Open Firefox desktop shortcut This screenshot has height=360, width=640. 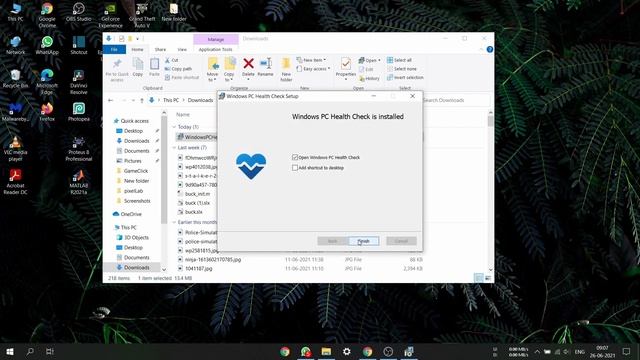[47, 112]
